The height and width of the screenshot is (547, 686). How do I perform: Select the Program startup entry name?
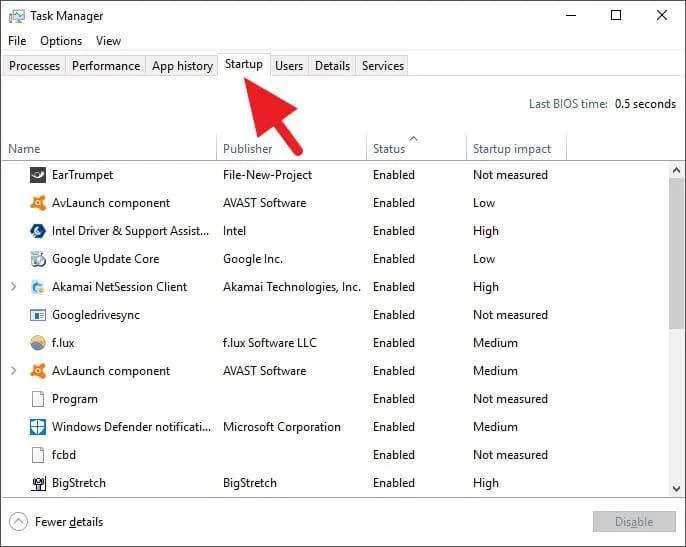click(75, 399)
